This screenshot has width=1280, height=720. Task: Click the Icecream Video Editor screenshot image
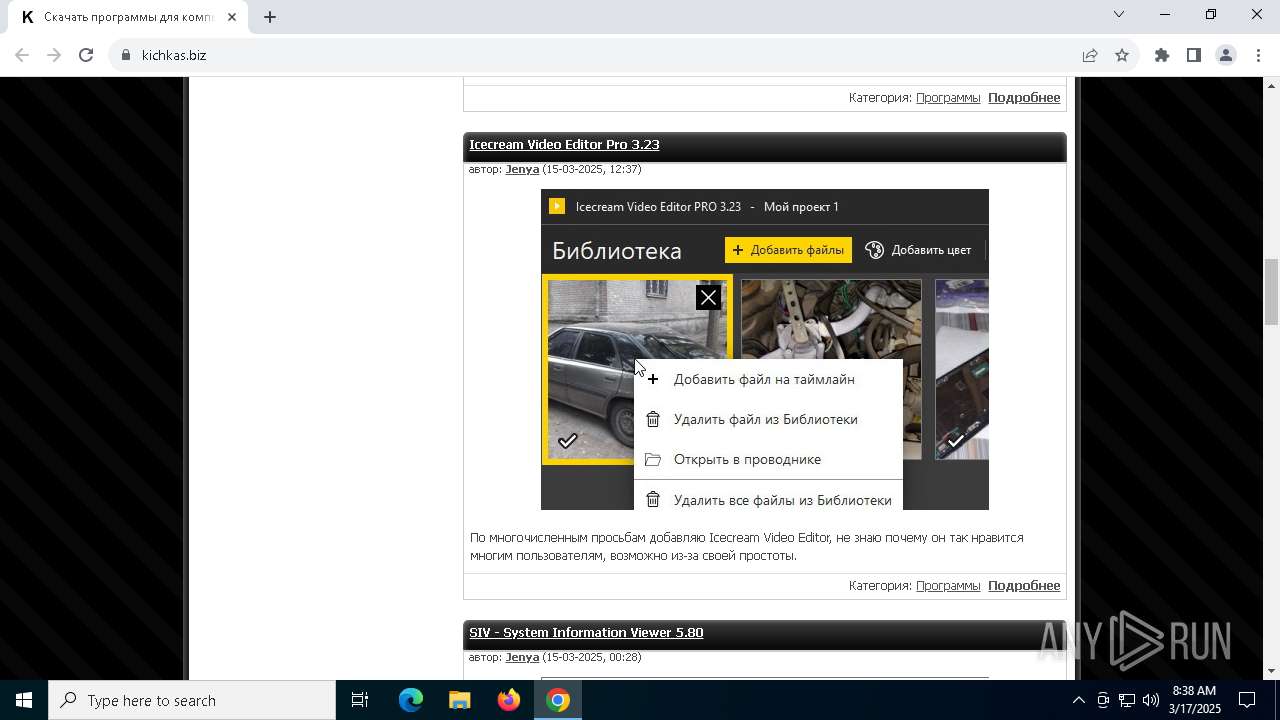765,349
